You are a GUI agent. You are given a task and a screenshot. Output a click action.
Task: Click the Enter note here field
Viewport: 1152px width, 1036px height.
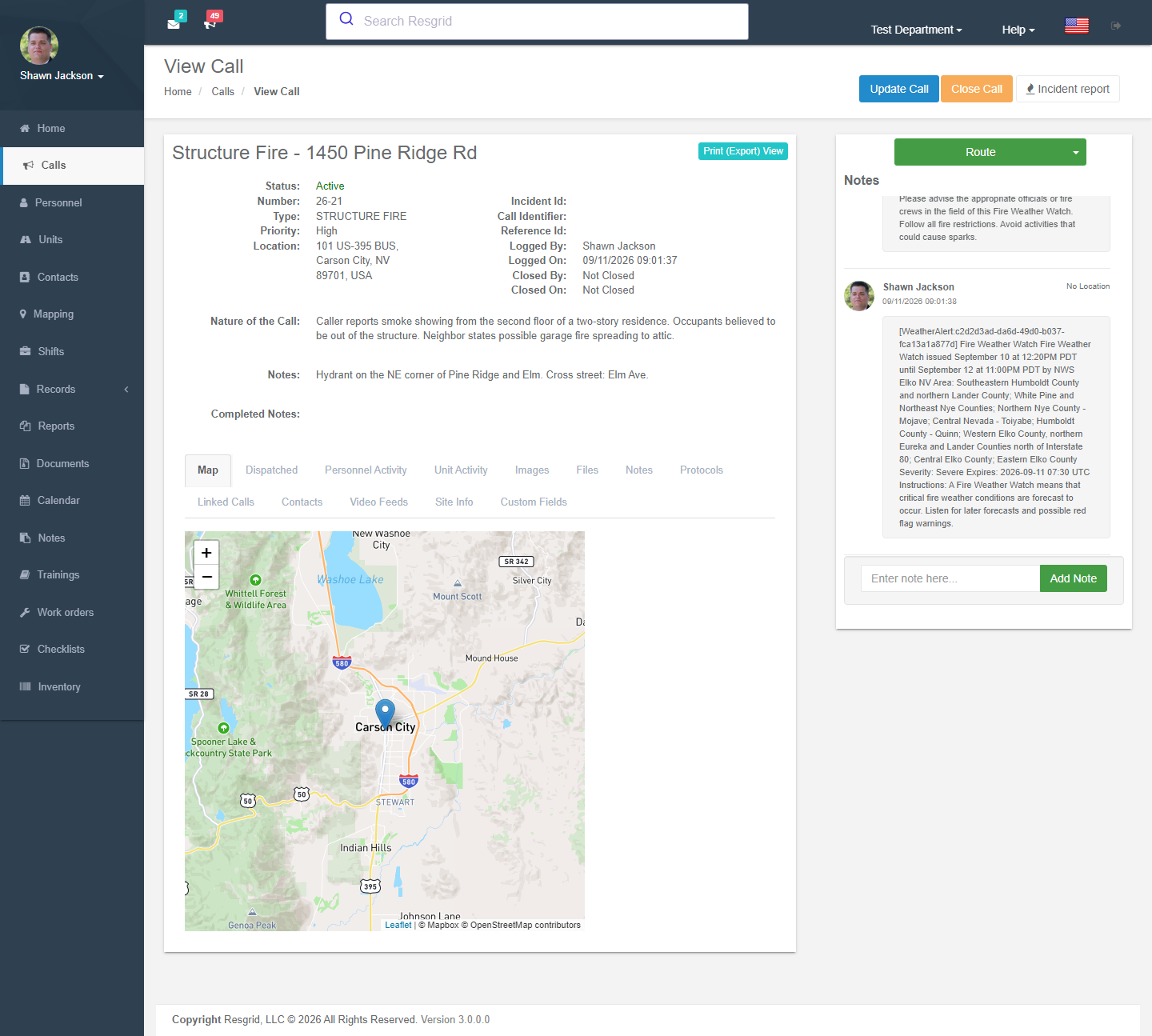[950, 578]
